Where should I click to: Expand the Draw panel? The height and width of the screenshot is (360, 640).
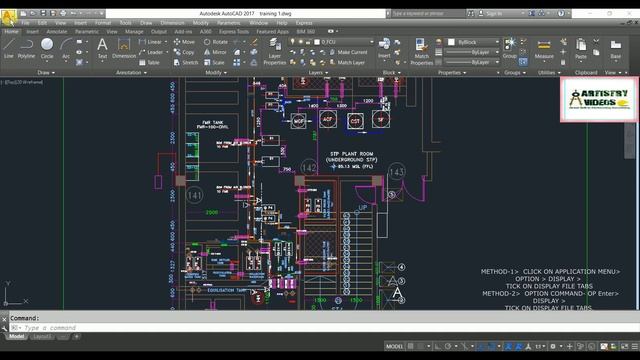point(46,72)
